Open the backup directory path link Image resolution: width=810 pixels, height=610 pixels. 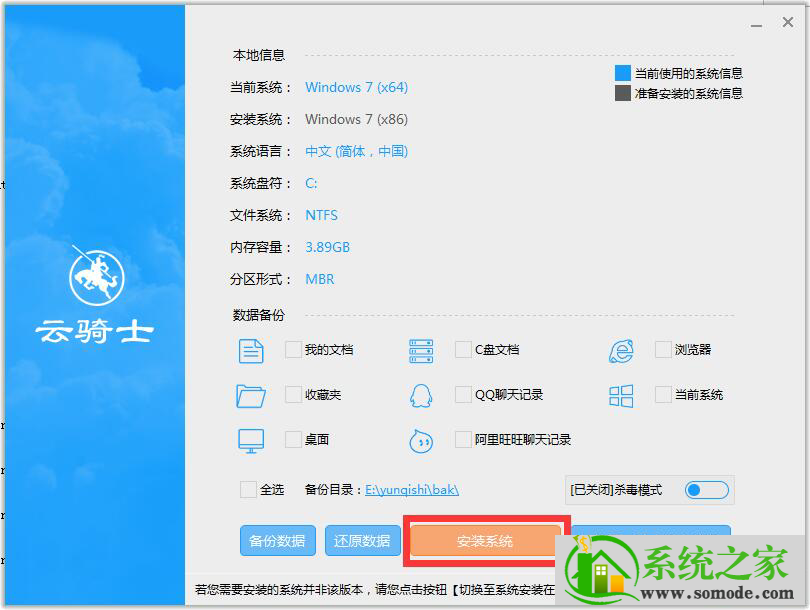pyautogui.click(x=412, y=490)
